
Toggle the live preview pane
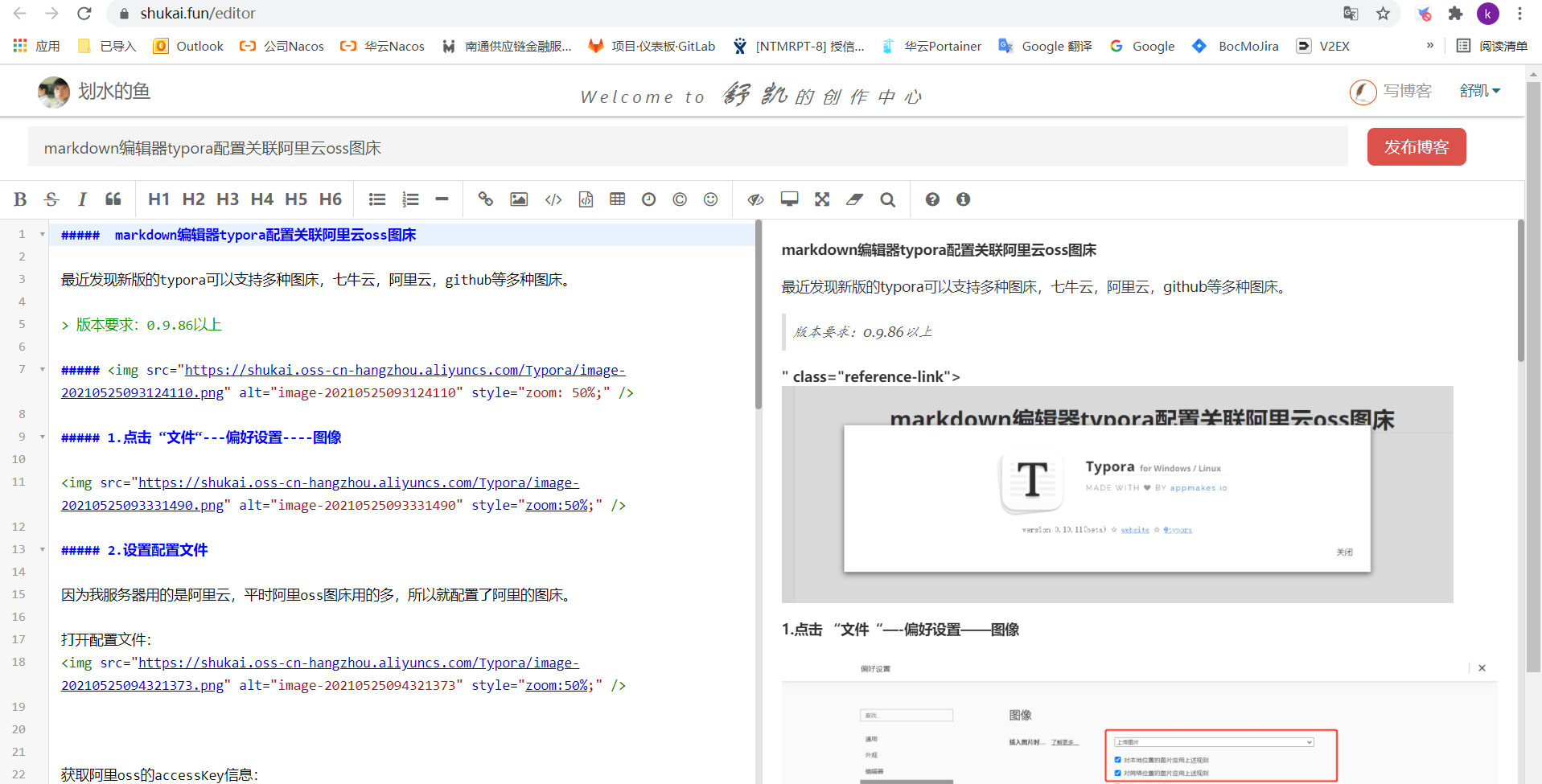(755, 199)
